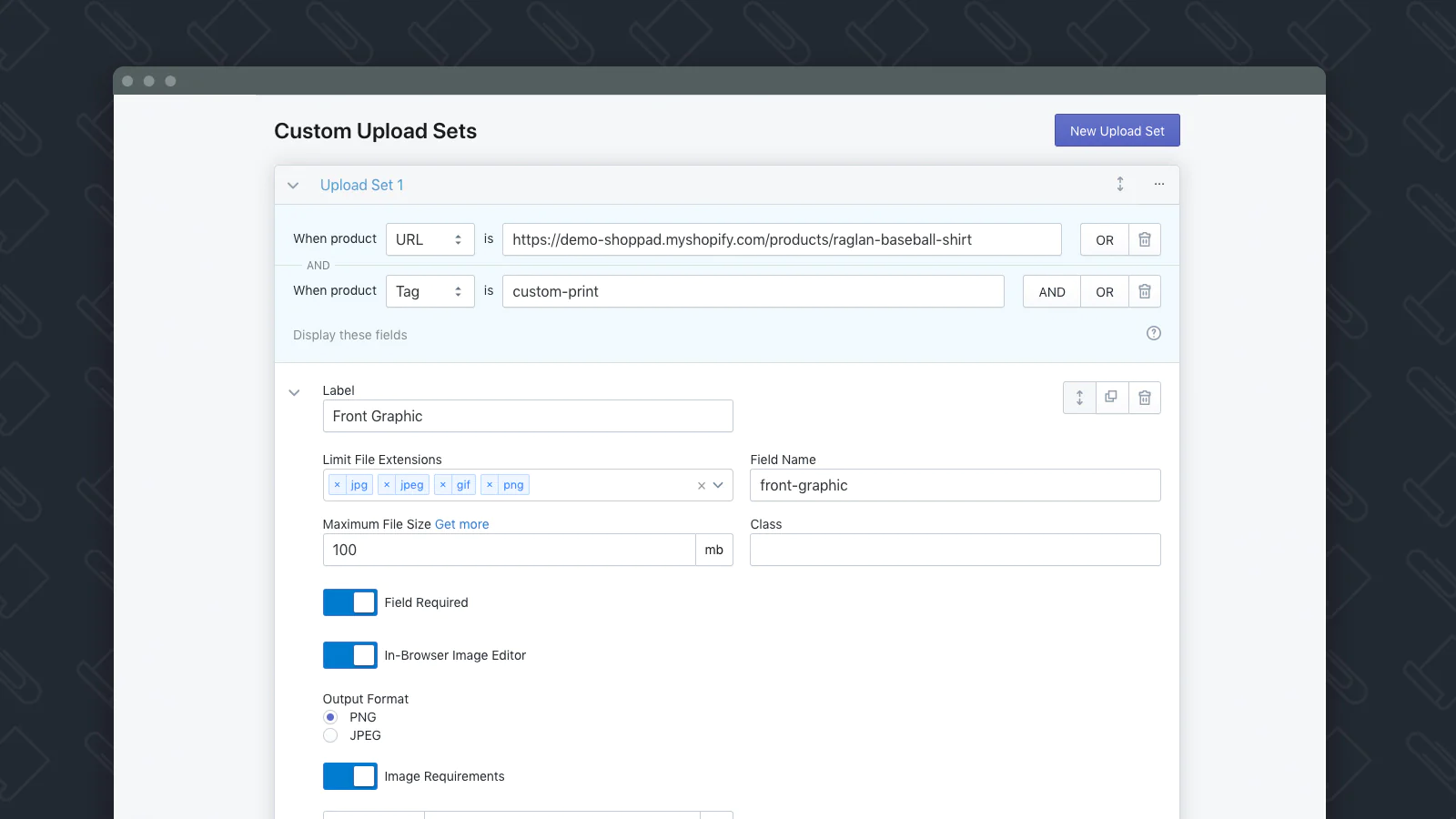Open the three-dot menu for Upload Set 1
Screen dimensions: 1456x819
click(1159, 184)
